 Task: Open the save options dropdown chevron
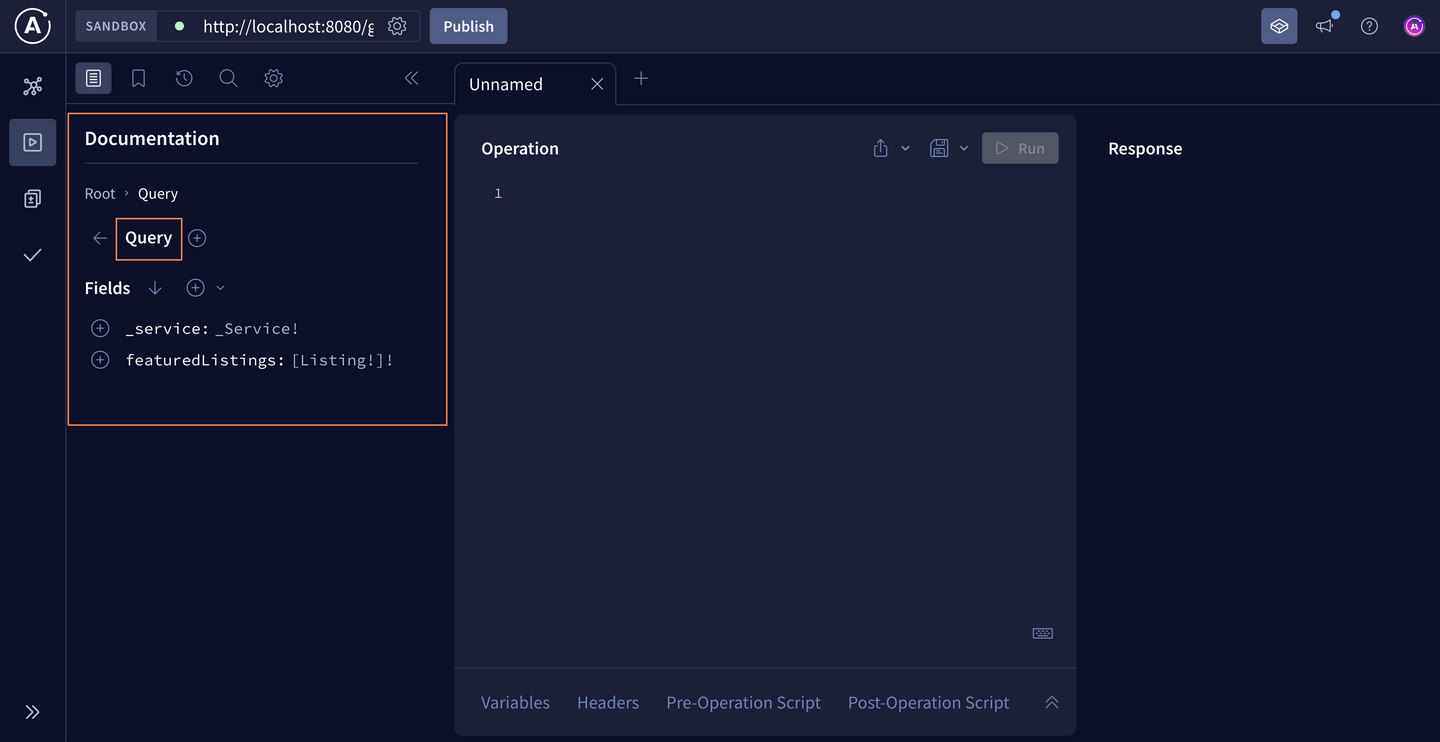pyautogui.click(x=964, y=147)
